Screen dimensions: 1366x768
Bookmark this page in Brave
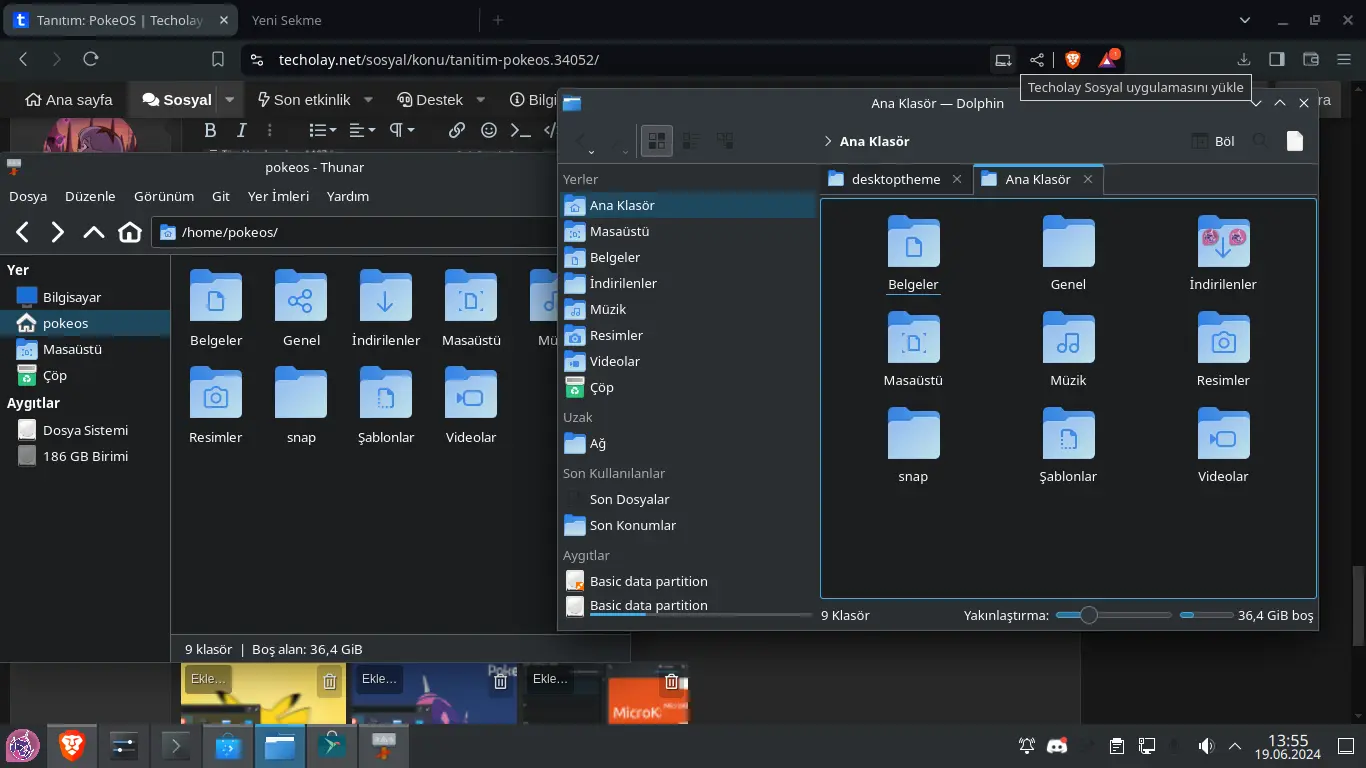(218, 59)
